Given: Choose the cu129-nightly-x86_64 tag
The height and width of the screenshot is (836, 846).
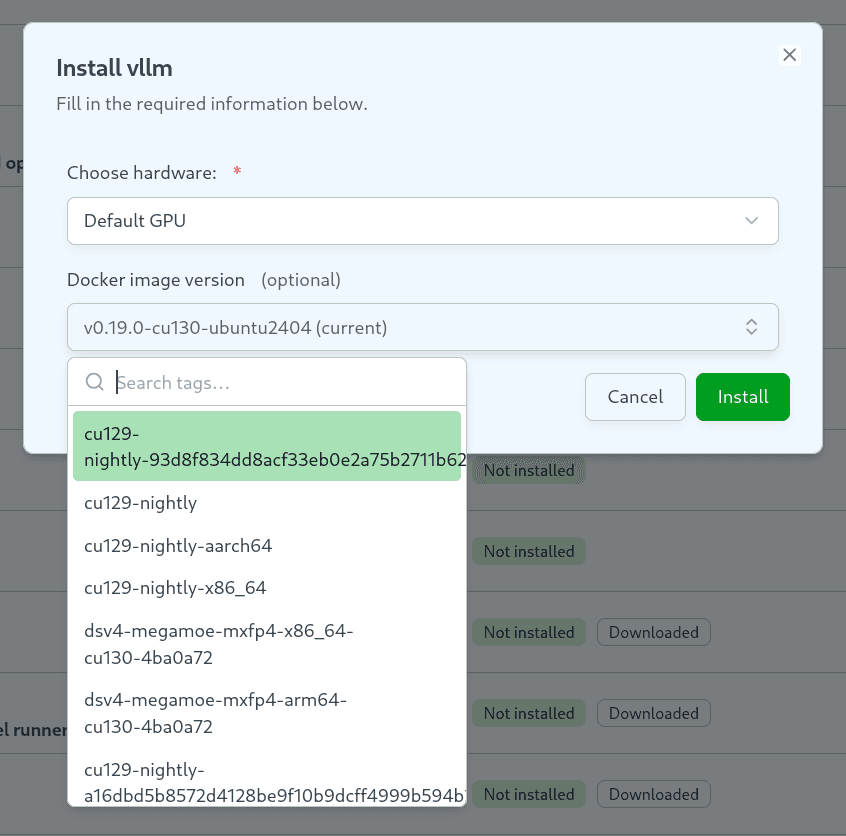Looking at the screenshot, I should click(x=267, y=588).
